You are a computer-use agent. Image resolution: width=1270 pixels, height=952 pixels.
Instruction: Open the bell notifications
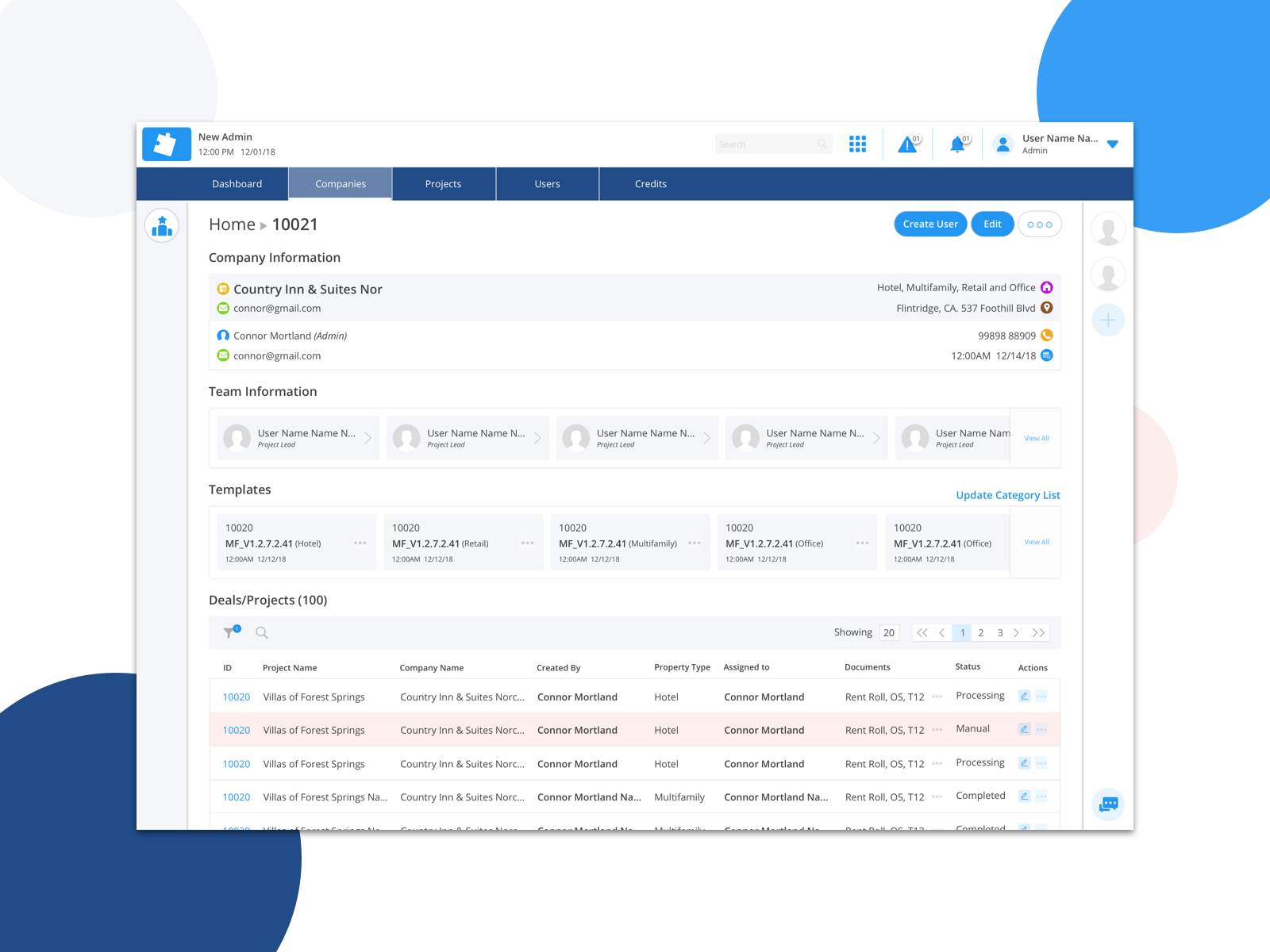pos(958,144)
